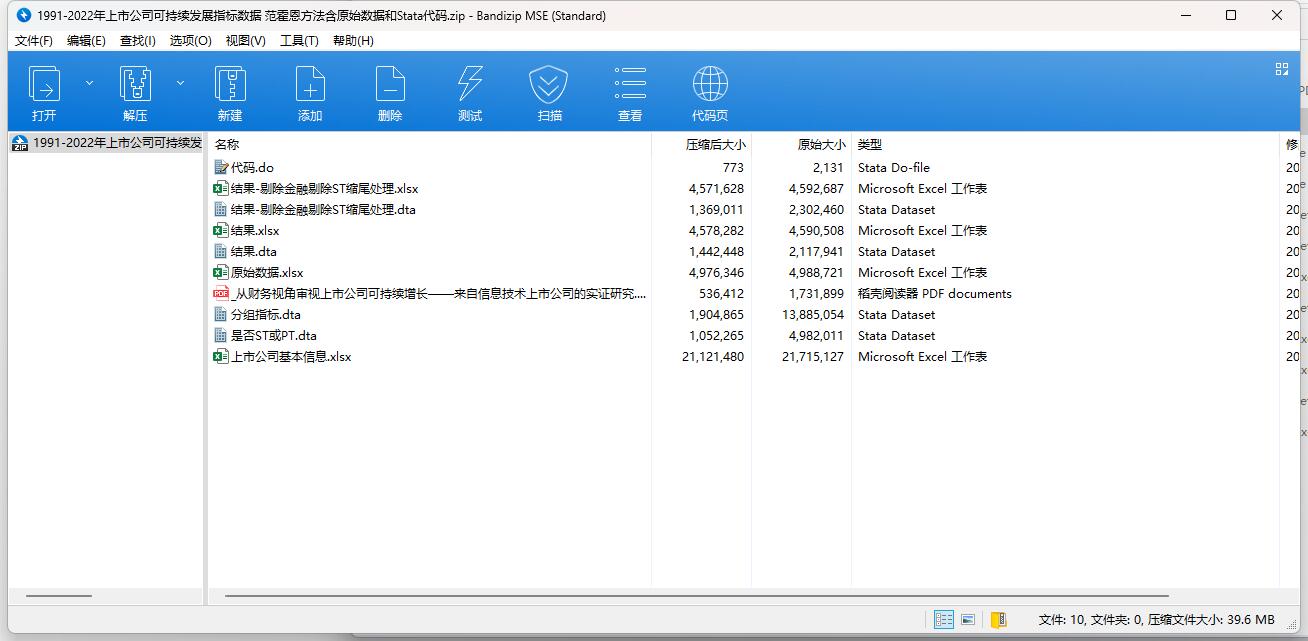Image resolution: width=1308 pixels, height=641 pixels.
Task: Select the file 结果.xlsx
Action: (255, 231)
